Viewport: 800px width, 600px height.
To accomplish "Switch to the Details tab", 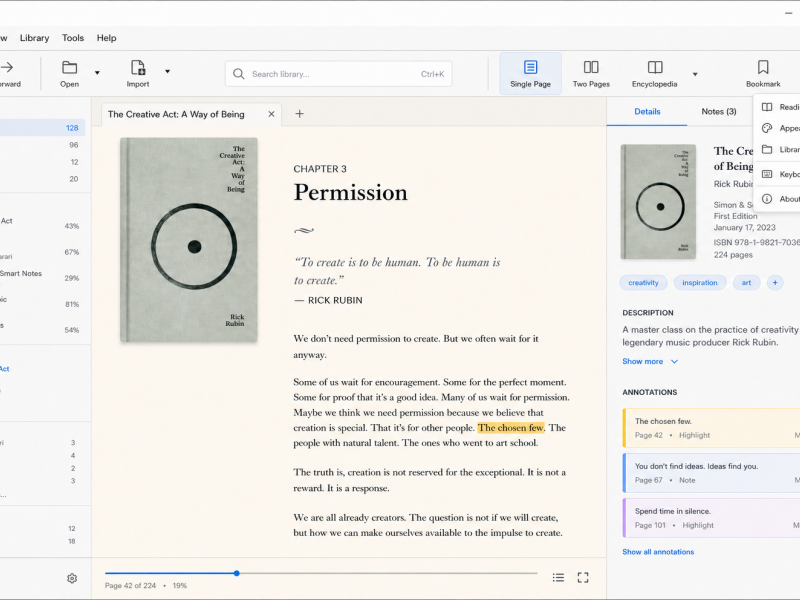I will coord(647,111).
